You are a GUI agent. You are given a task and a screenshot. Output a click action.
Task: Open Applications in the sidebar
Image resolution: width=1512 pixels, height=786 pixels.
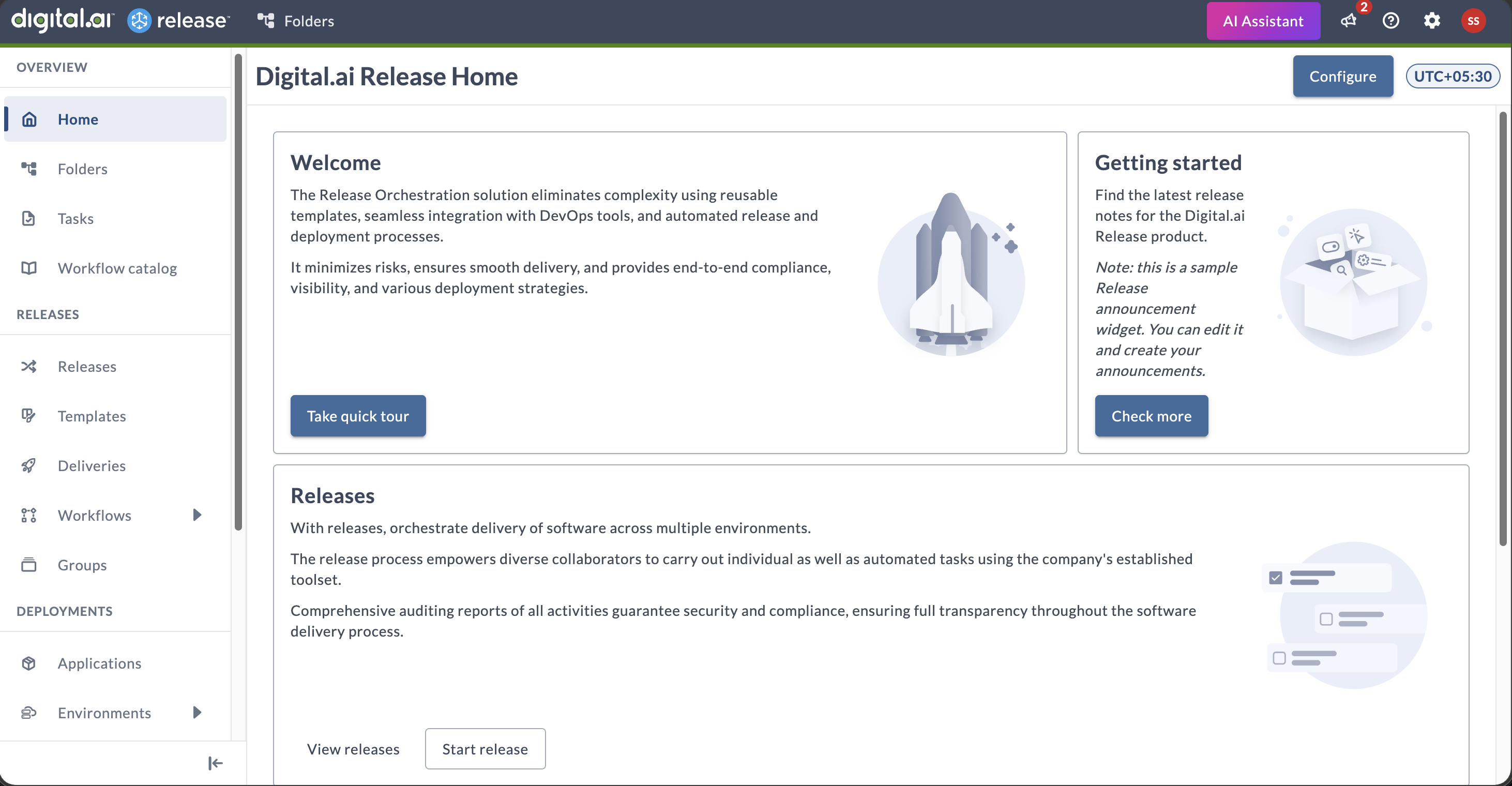coord(115,663)
